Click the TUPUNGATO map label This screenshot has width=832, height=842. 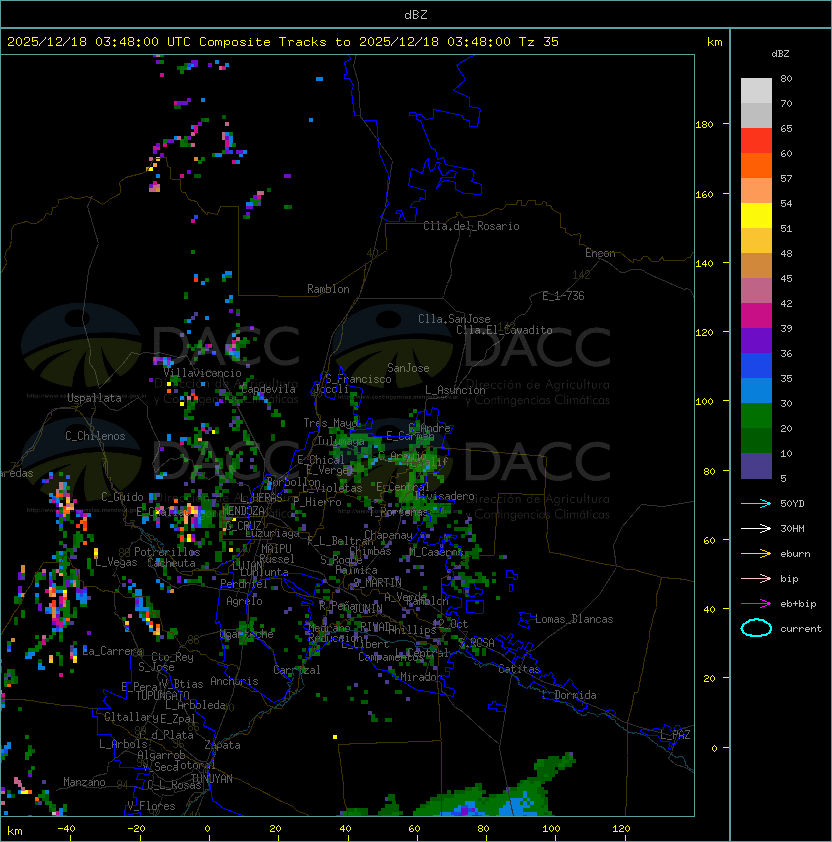click(162, 695)
